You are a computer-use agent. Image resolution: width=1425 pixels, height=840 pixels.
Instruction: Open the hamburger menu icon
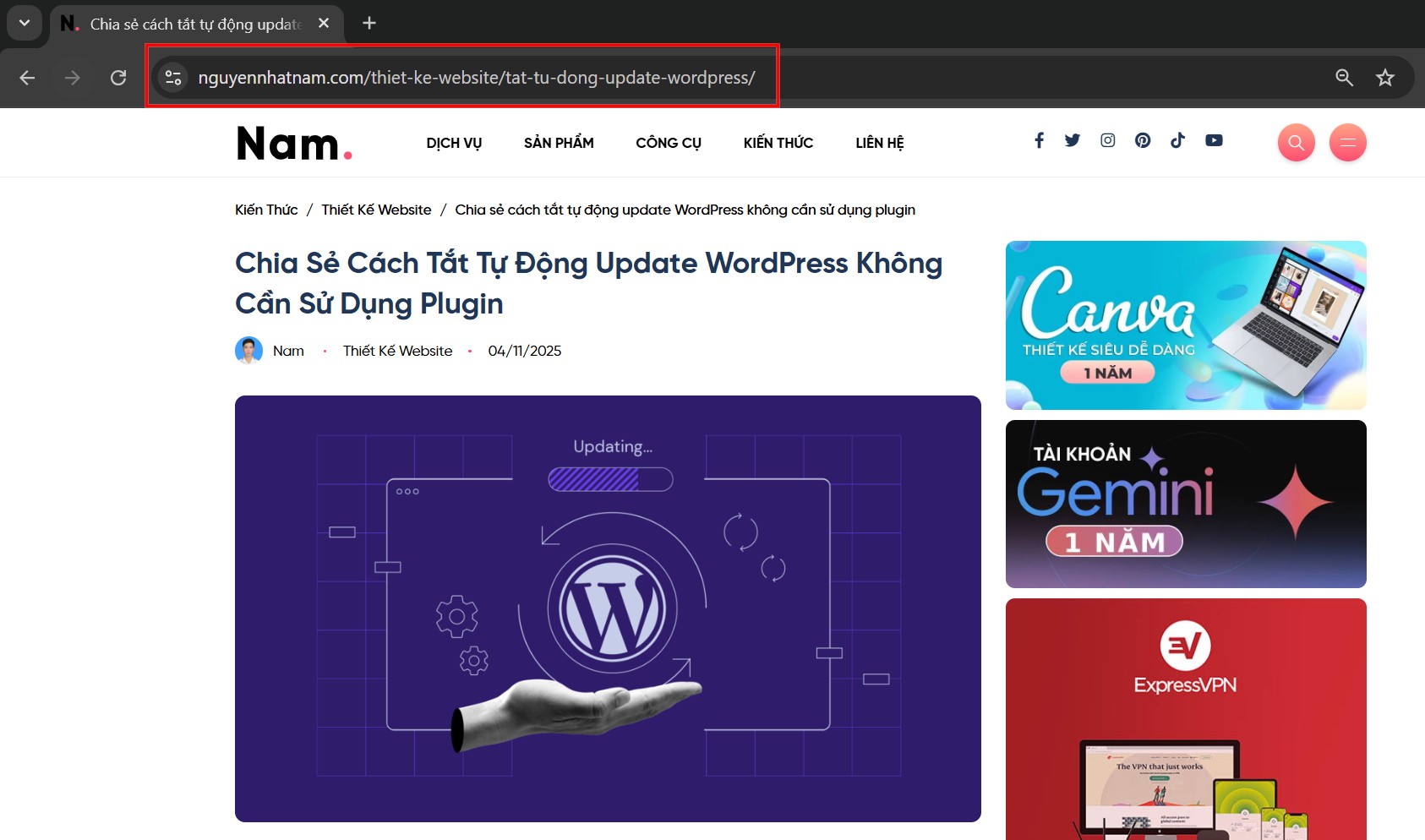[x=1347, y=142]
